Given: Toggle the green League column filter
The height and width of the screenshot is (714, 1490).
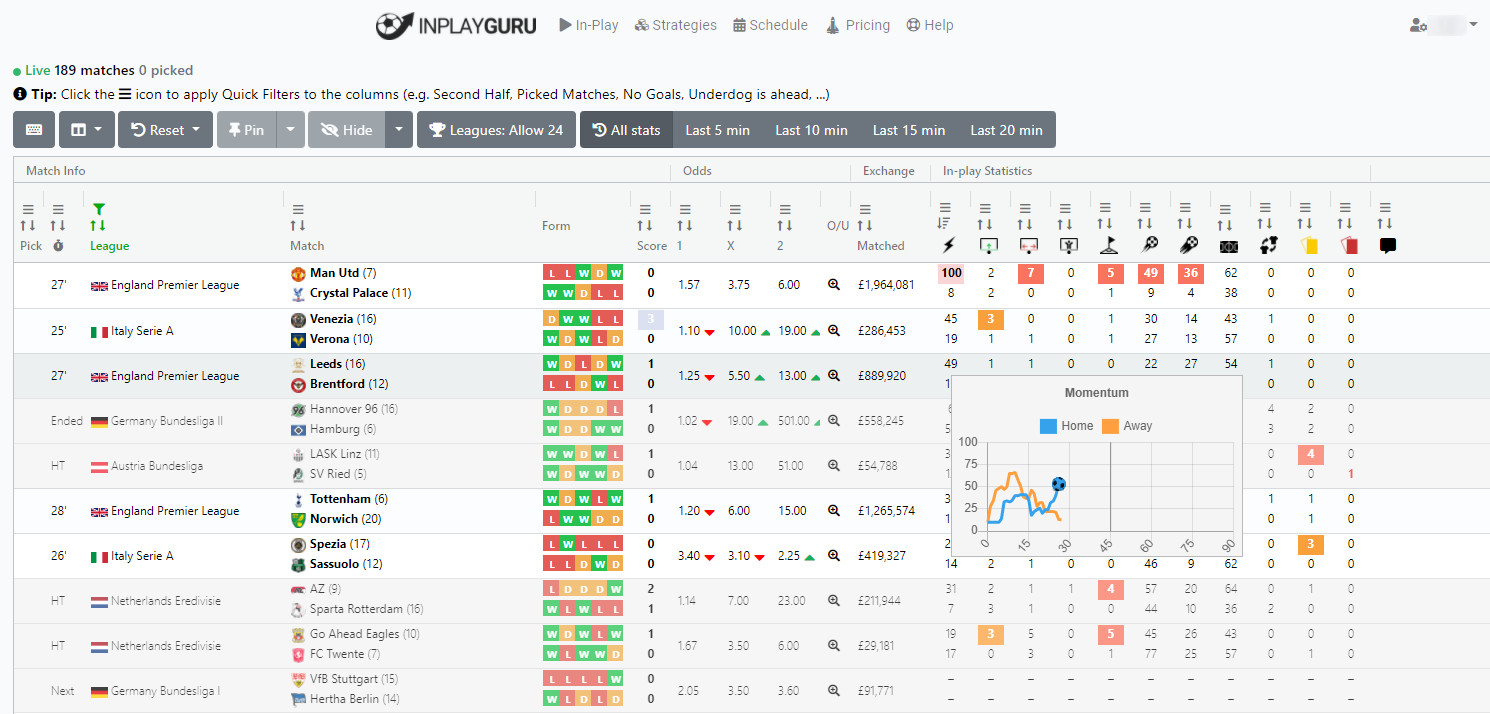Looking at the screenshot, I should click(x=98, y=209).
